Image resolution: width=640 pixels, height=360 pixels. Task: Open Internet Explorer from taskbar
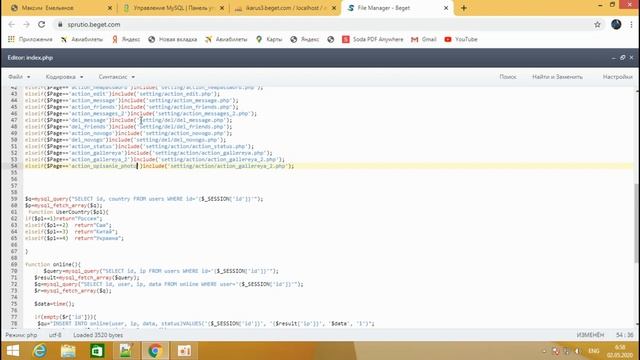click(x=40, y=351)
